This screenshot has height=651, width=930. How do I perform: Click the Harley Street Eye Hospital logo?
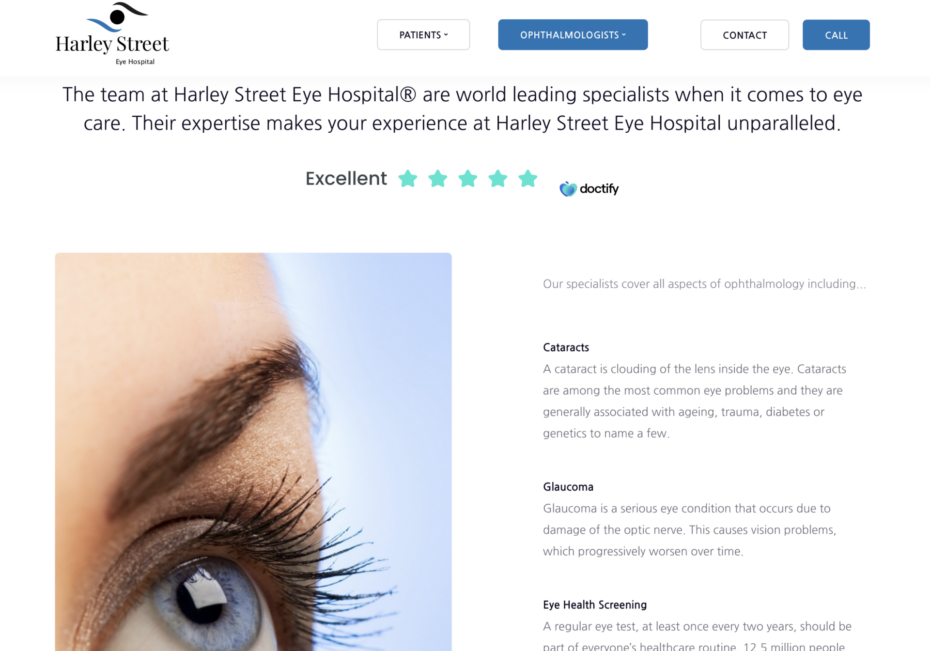click(112, 34)
